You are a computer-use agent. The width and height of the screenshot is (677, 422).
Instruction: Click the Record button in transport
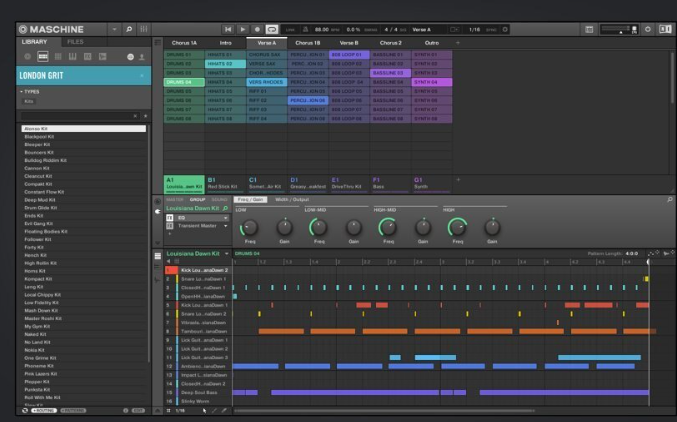click(257, 30)
